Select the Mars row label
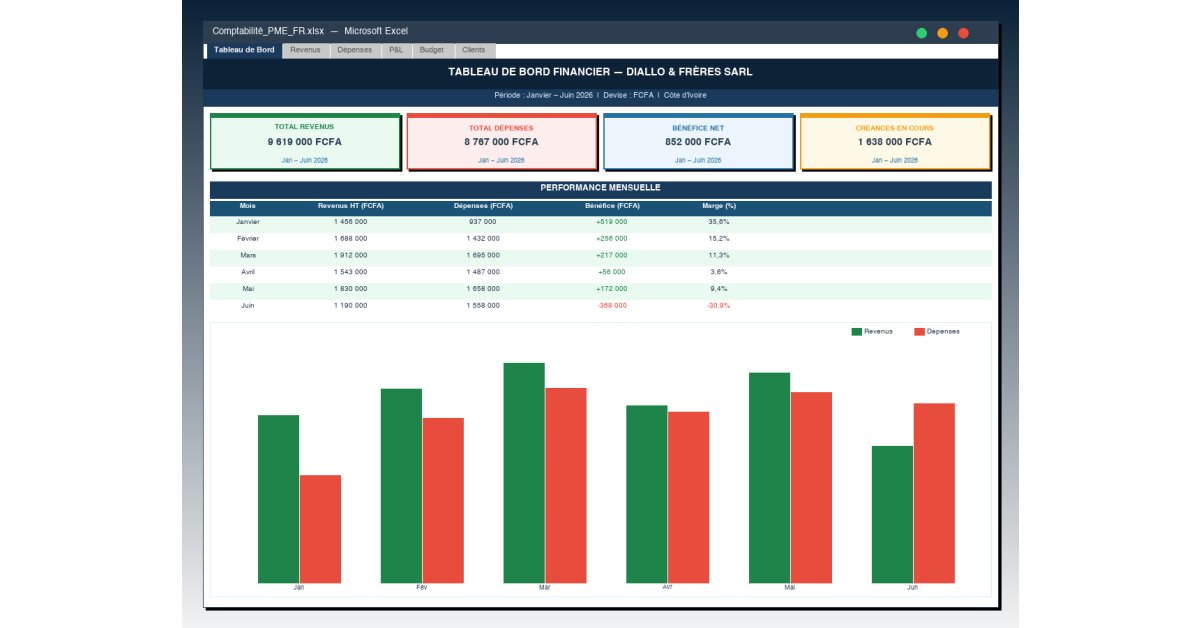1200x628 pixels. pyautogui.click(x=248, y=255)
